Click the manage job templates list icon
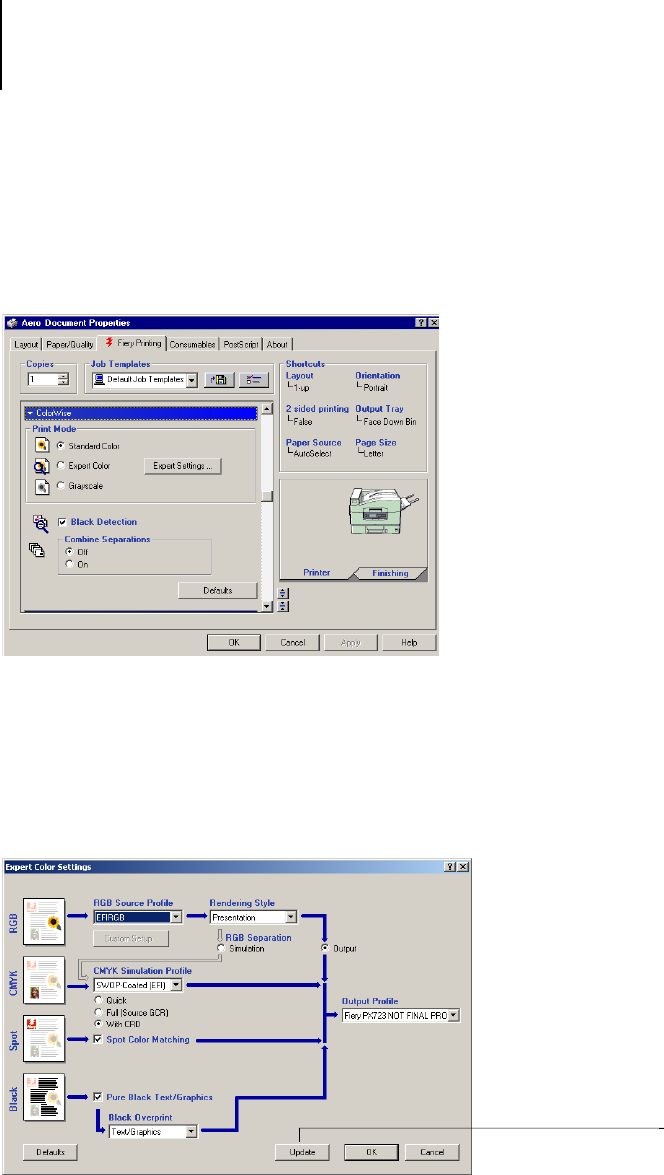 click(x=252, y=380)
